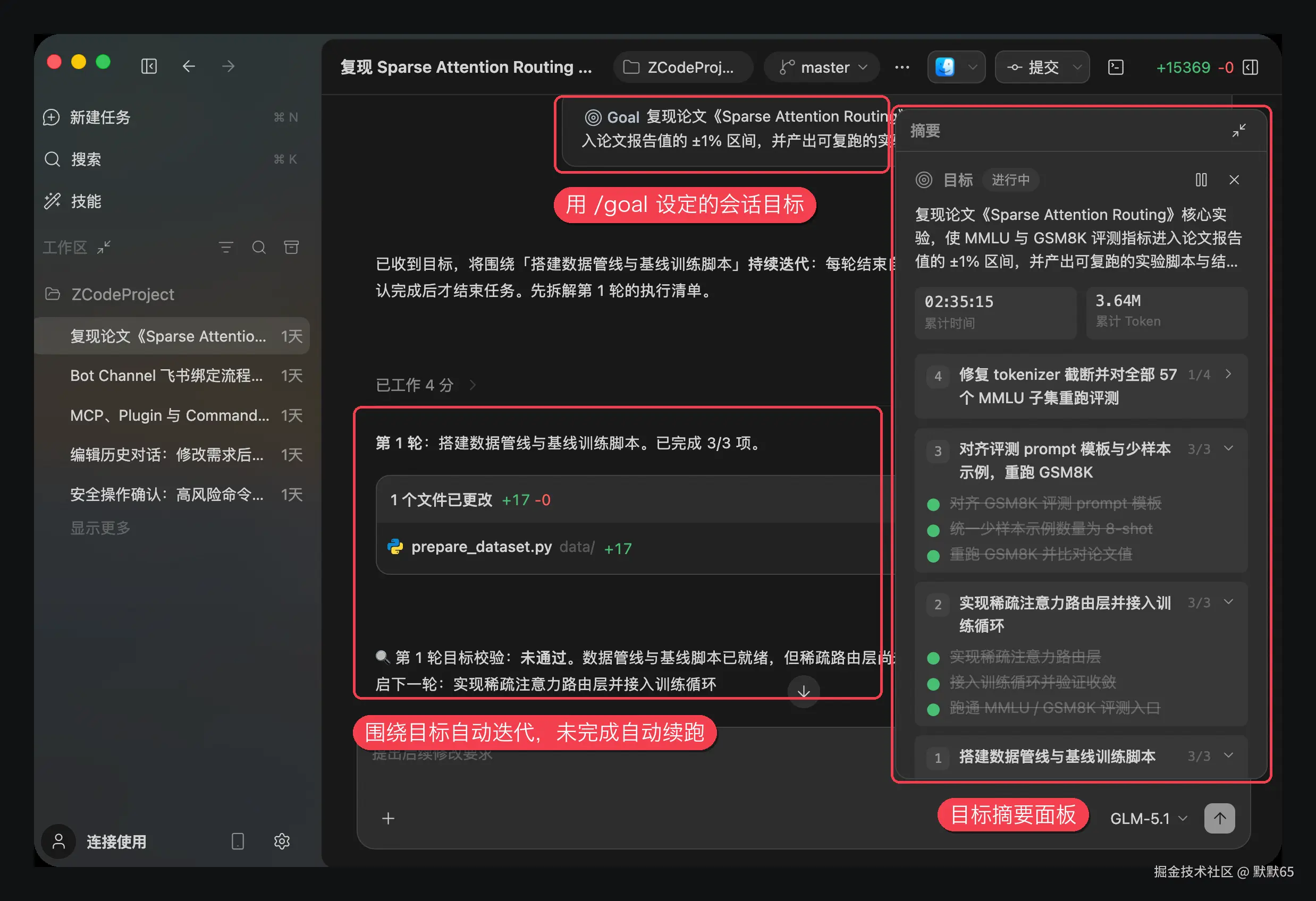
Task: Open the 提交 dropdown arrow
Action: 1077,67
